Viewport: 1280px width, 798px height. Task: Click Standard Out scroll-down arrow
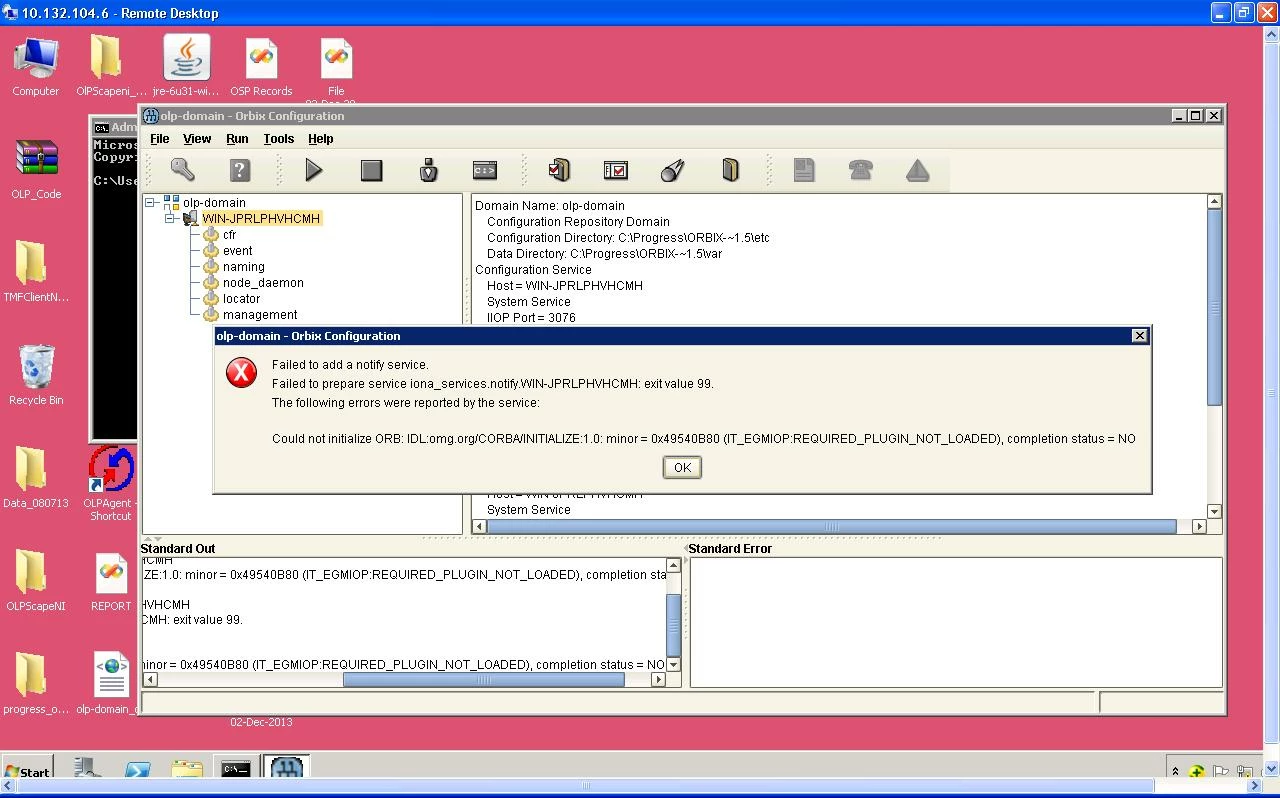(x=674, y=664)
